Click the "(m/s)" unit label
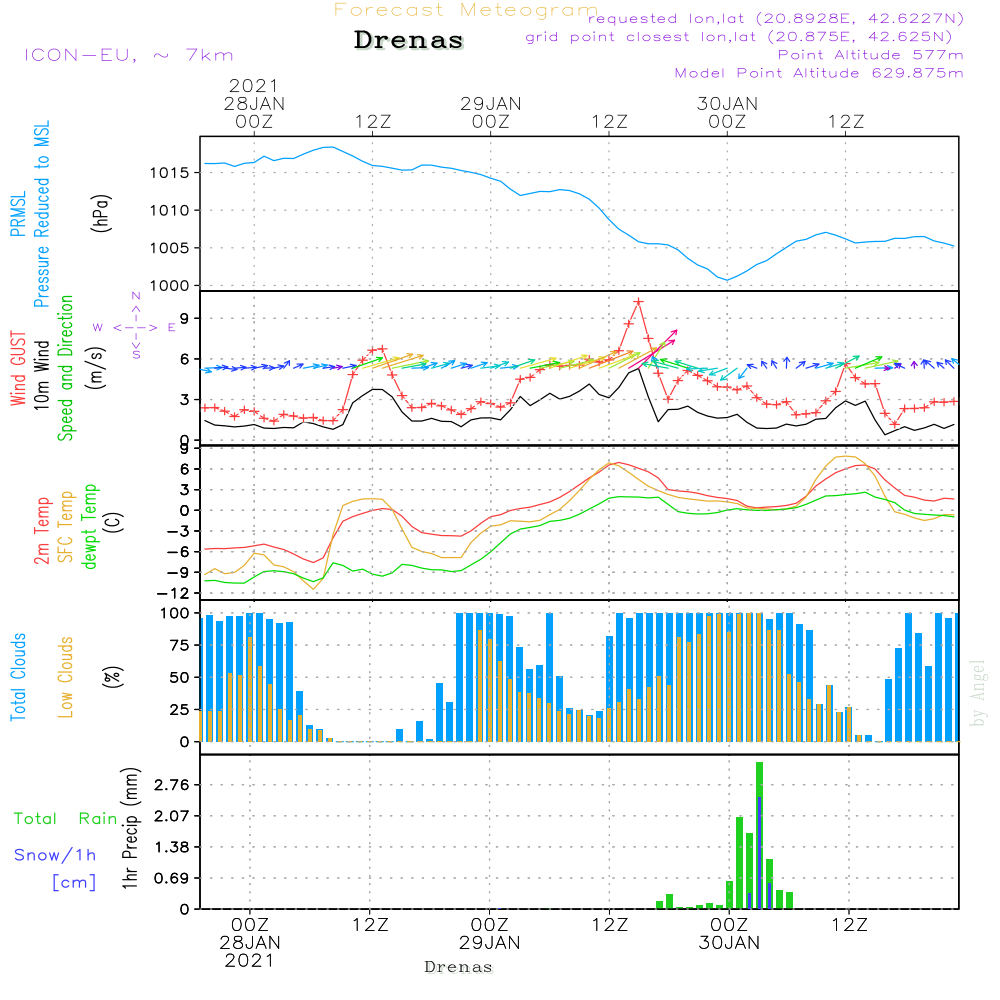The width and height of the screenshot is (1000, 1000). 97,368
